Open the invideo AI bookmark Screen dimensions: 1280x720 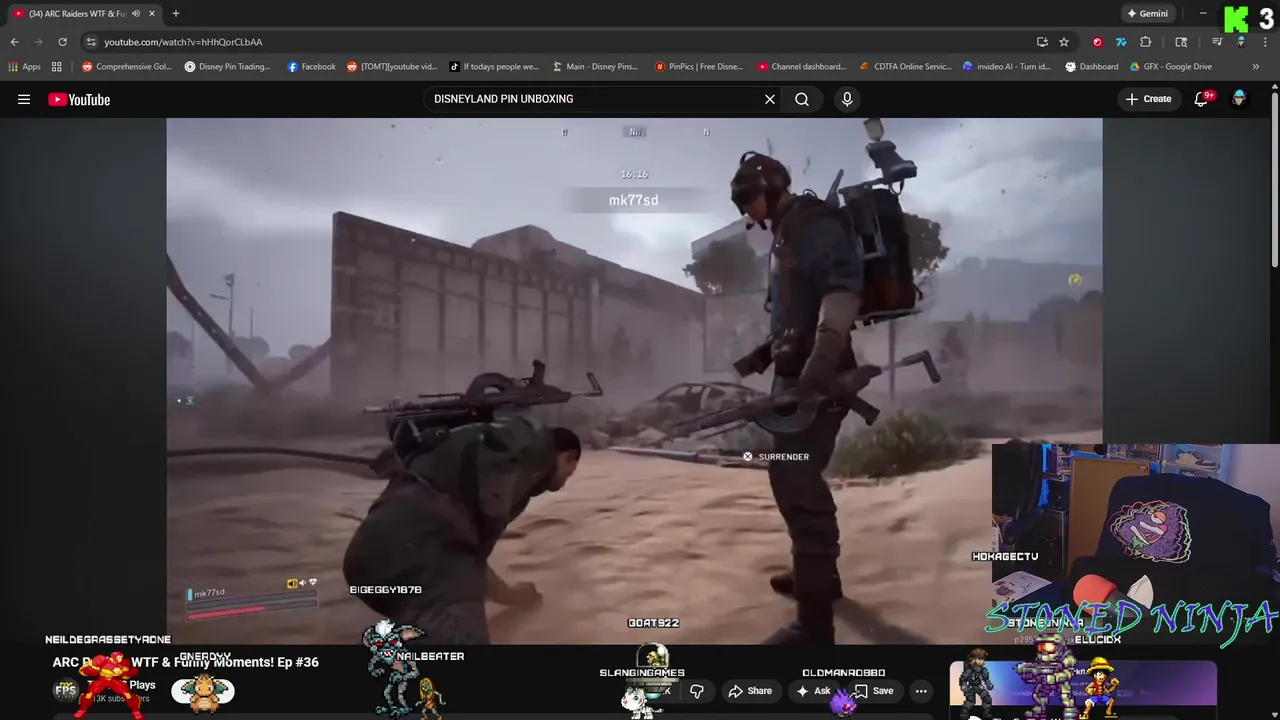pos(1006,67)
